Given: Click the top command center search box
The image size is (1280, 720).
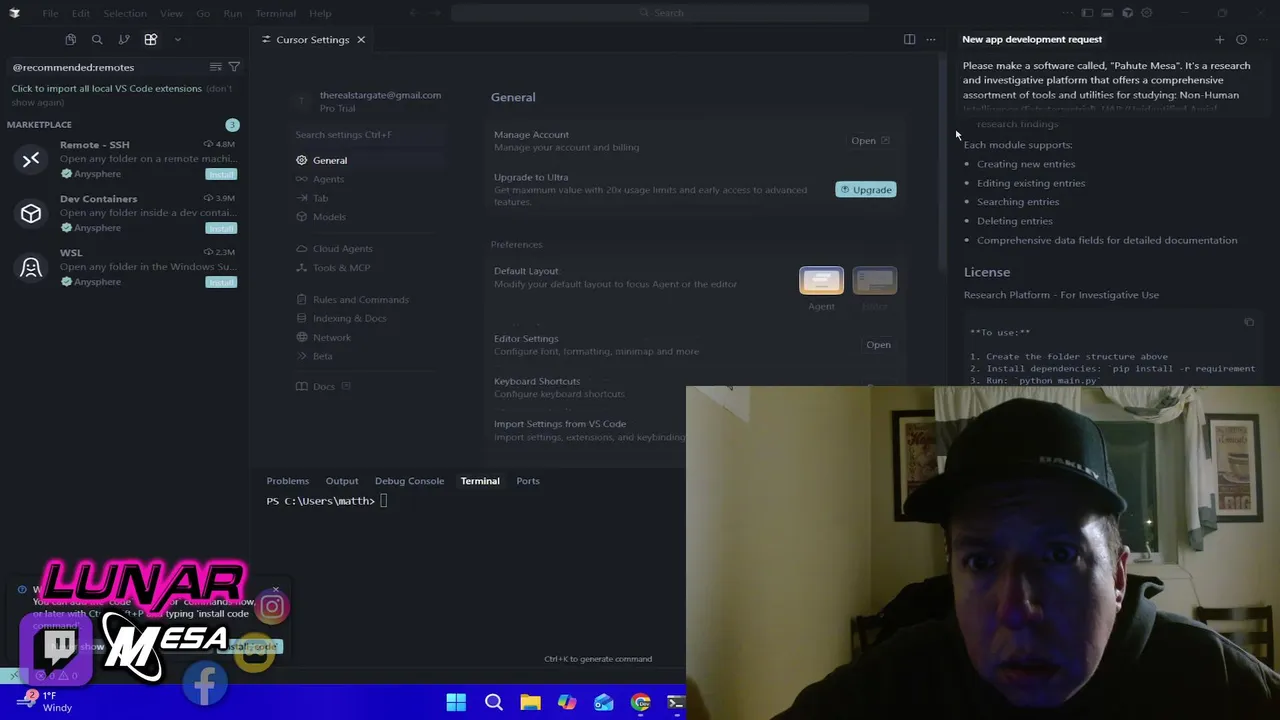Looking at the screenshot, I should (x=660, y=13).
